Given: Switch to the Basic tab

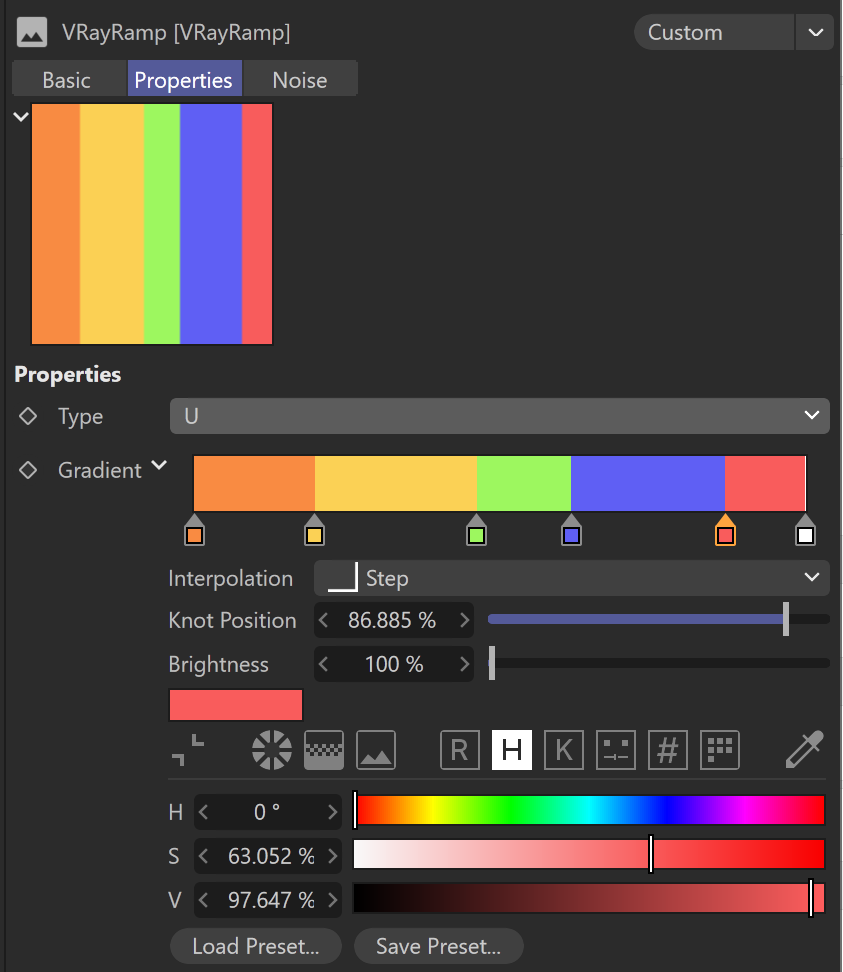Looking at the screenshot, I should tap(66, 80).
